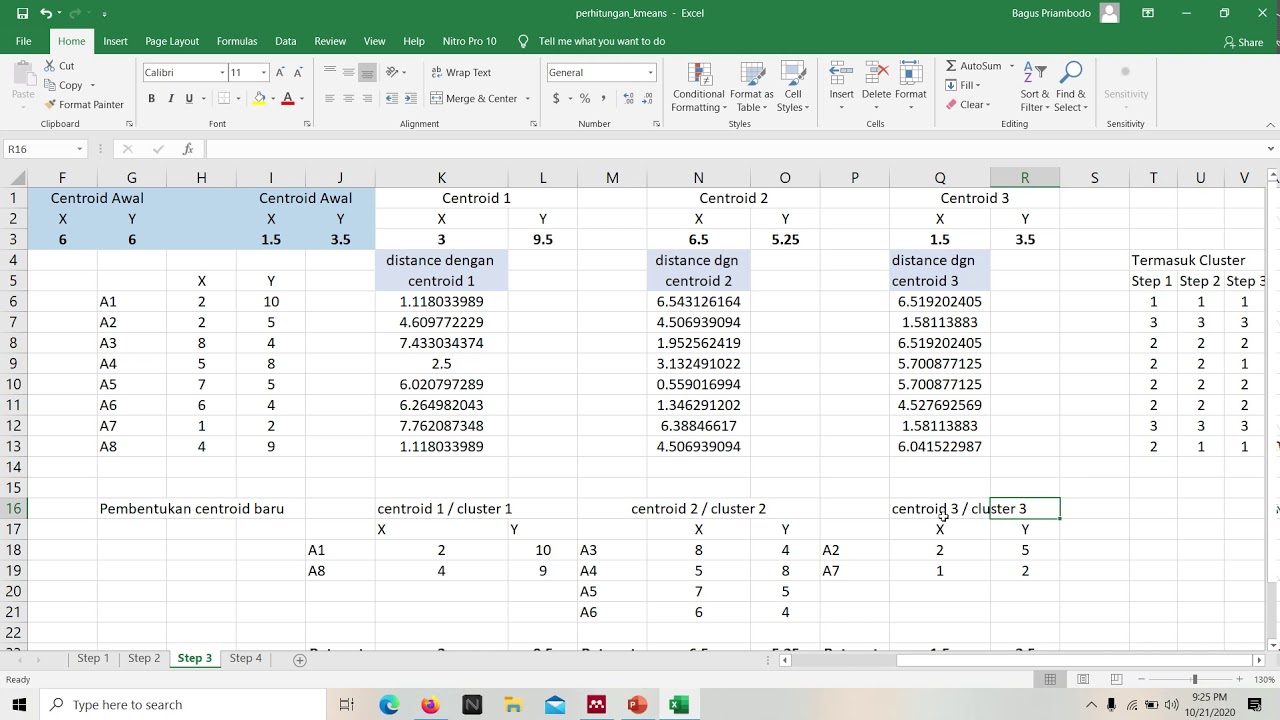Click the Format Painter brush

click(84, 105)
